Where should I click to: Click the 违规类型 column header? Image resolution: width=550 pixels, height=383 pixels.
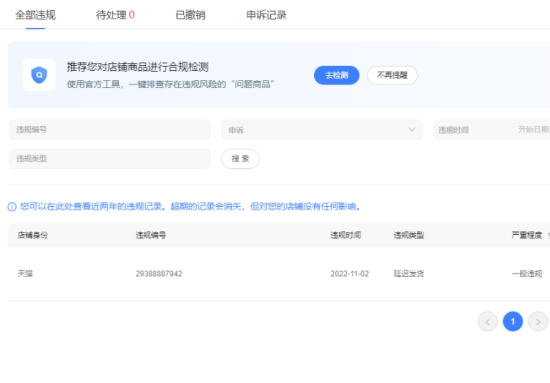(x=409, y=235)
